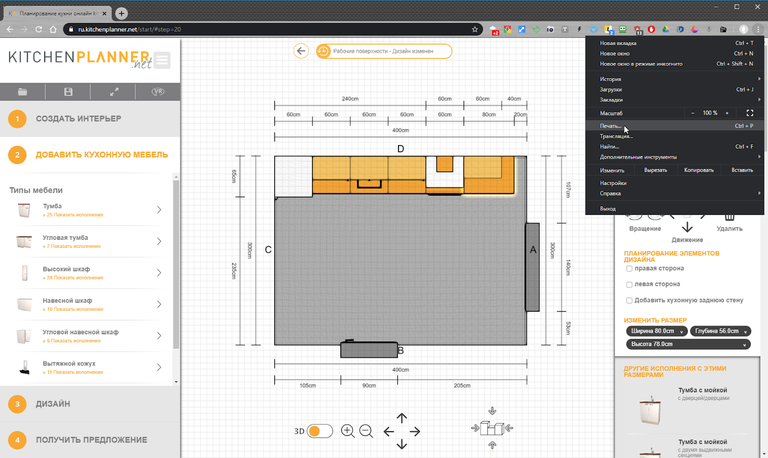768x458 pixels.
Task: Open the Высота 78.0cm dropdown
Action: pos(688,344)
